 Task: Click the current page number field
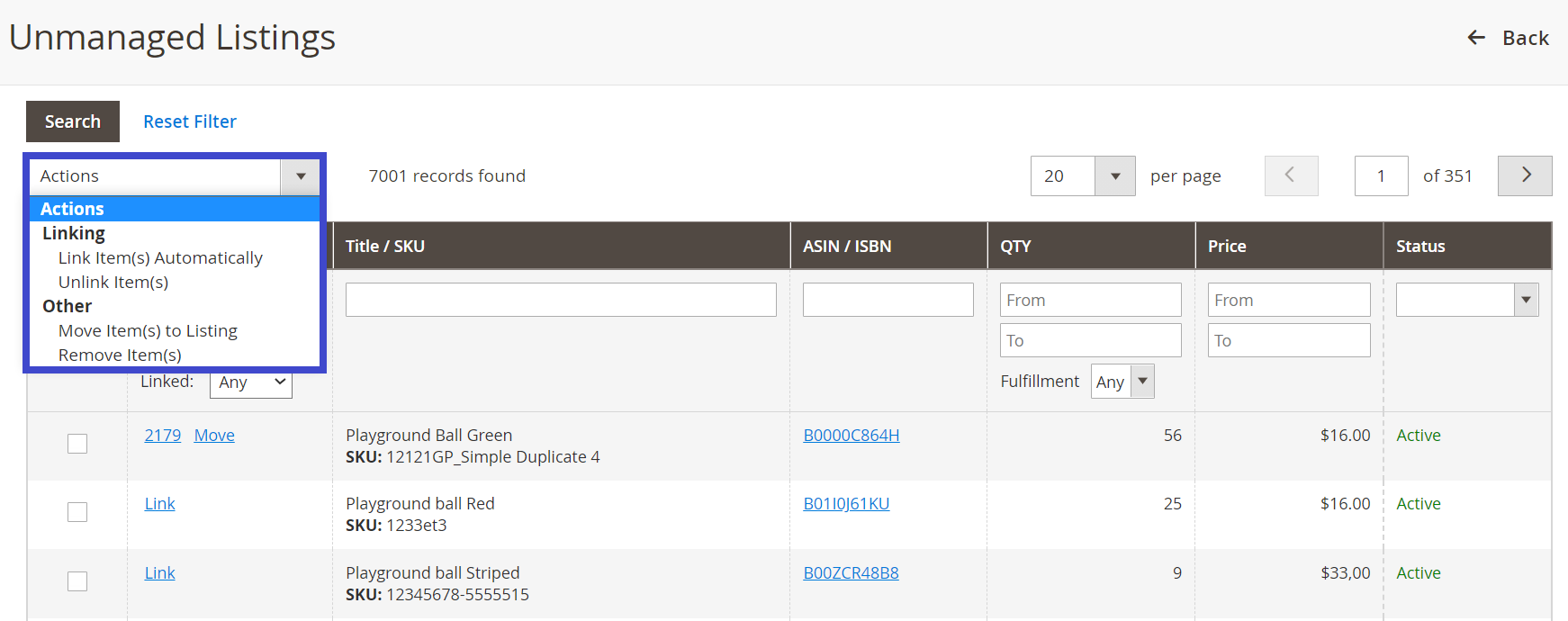(1380, 176)
